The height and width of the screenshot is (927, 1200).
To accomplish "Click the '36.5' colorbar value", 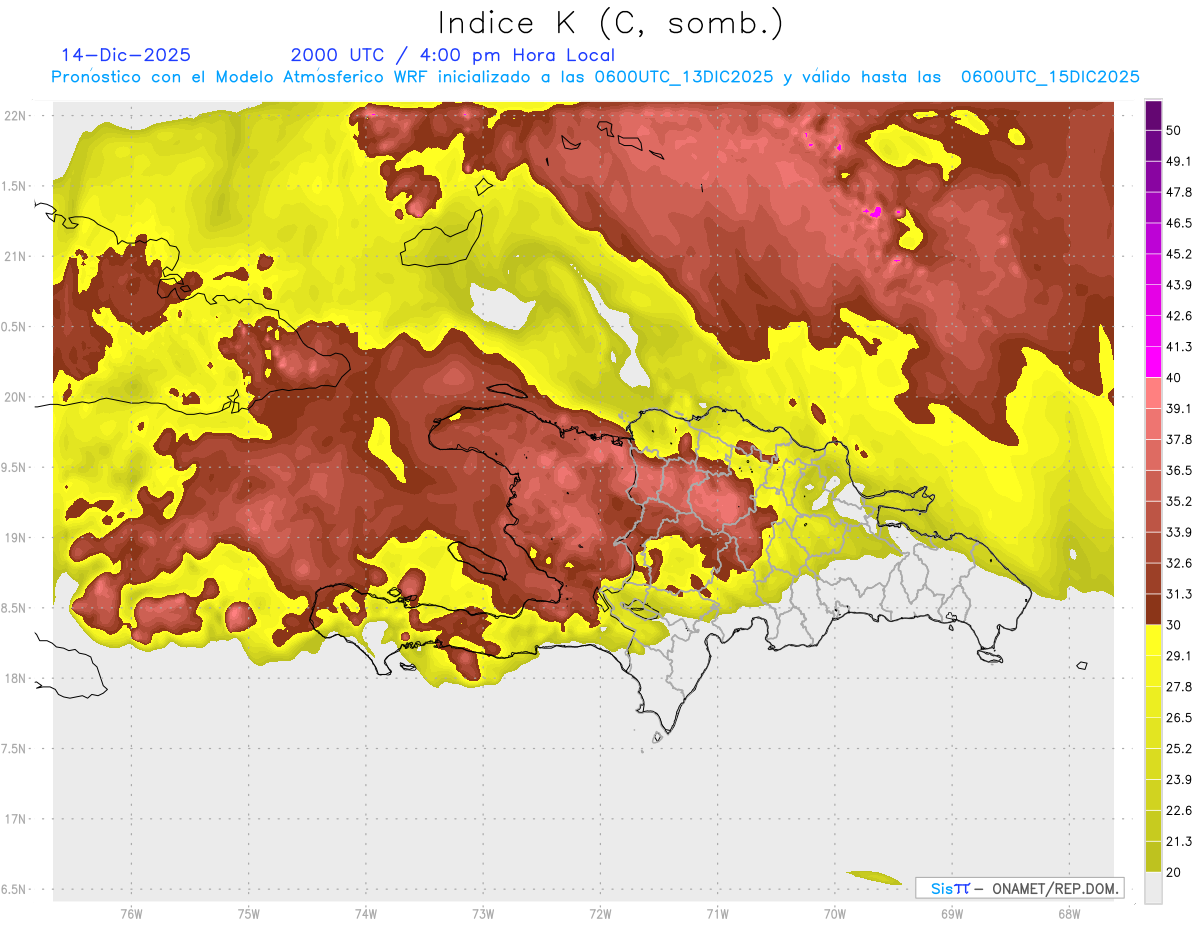I will point(1178,470).
